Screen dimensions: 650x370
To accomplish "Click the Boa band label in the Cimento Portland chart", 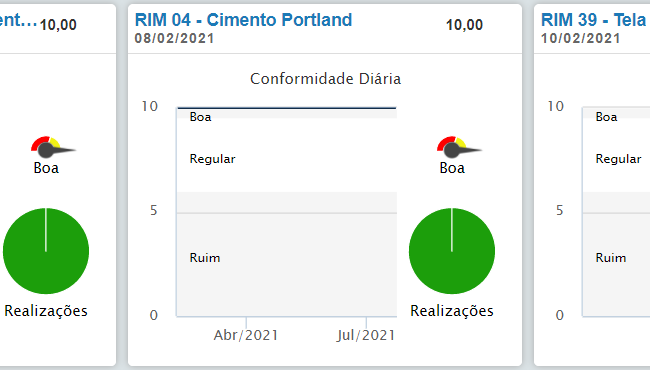I will pos(200,117).
